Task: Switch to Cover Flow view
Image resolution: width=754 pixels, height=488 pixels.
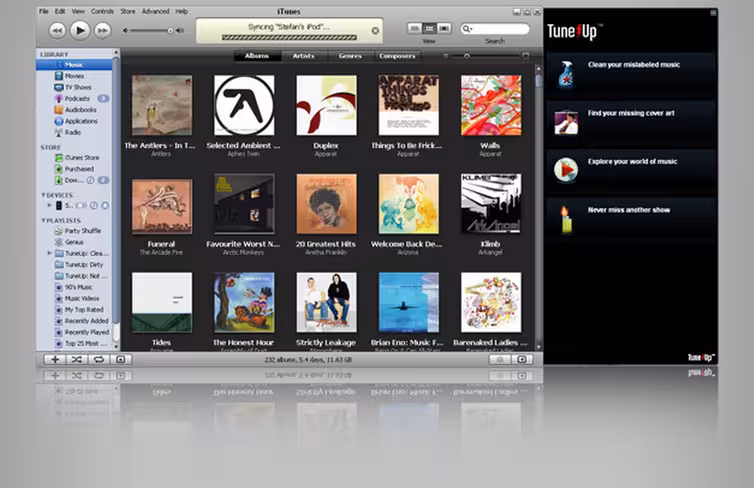Action: coord(444,29)
